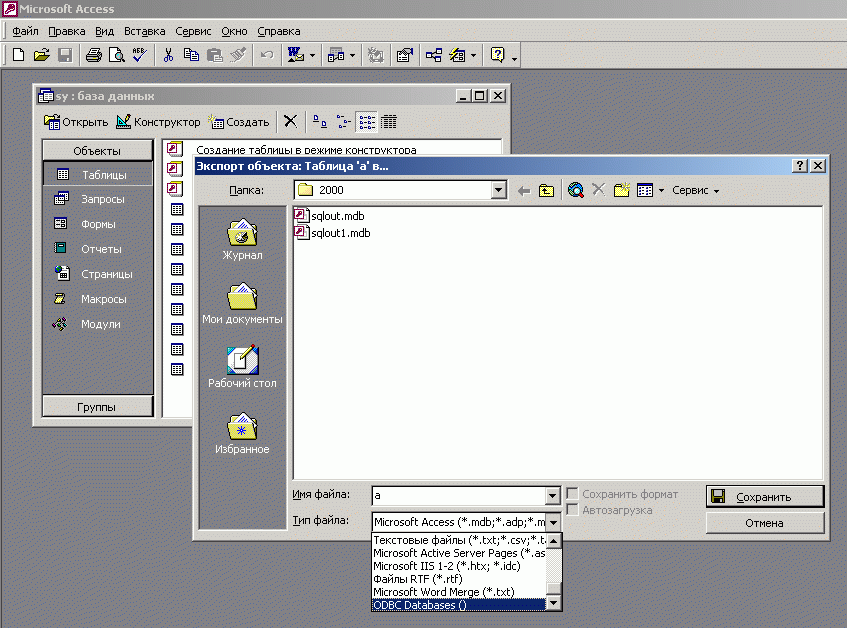This screenshot has width=847, height=628.
Task: Switch to Large Icons view in database window
Action: [x=320, y=121]
